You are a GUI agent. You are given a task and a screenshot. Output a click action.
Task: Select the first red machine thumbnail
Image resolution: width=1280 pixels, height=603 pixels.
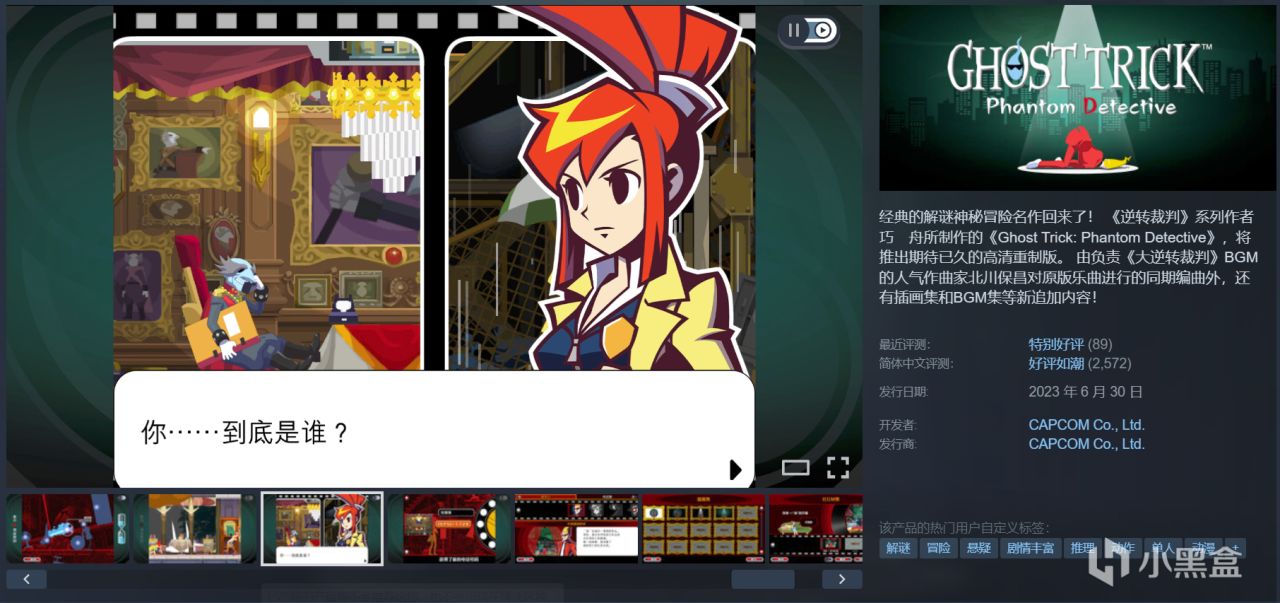coord(68,528)
